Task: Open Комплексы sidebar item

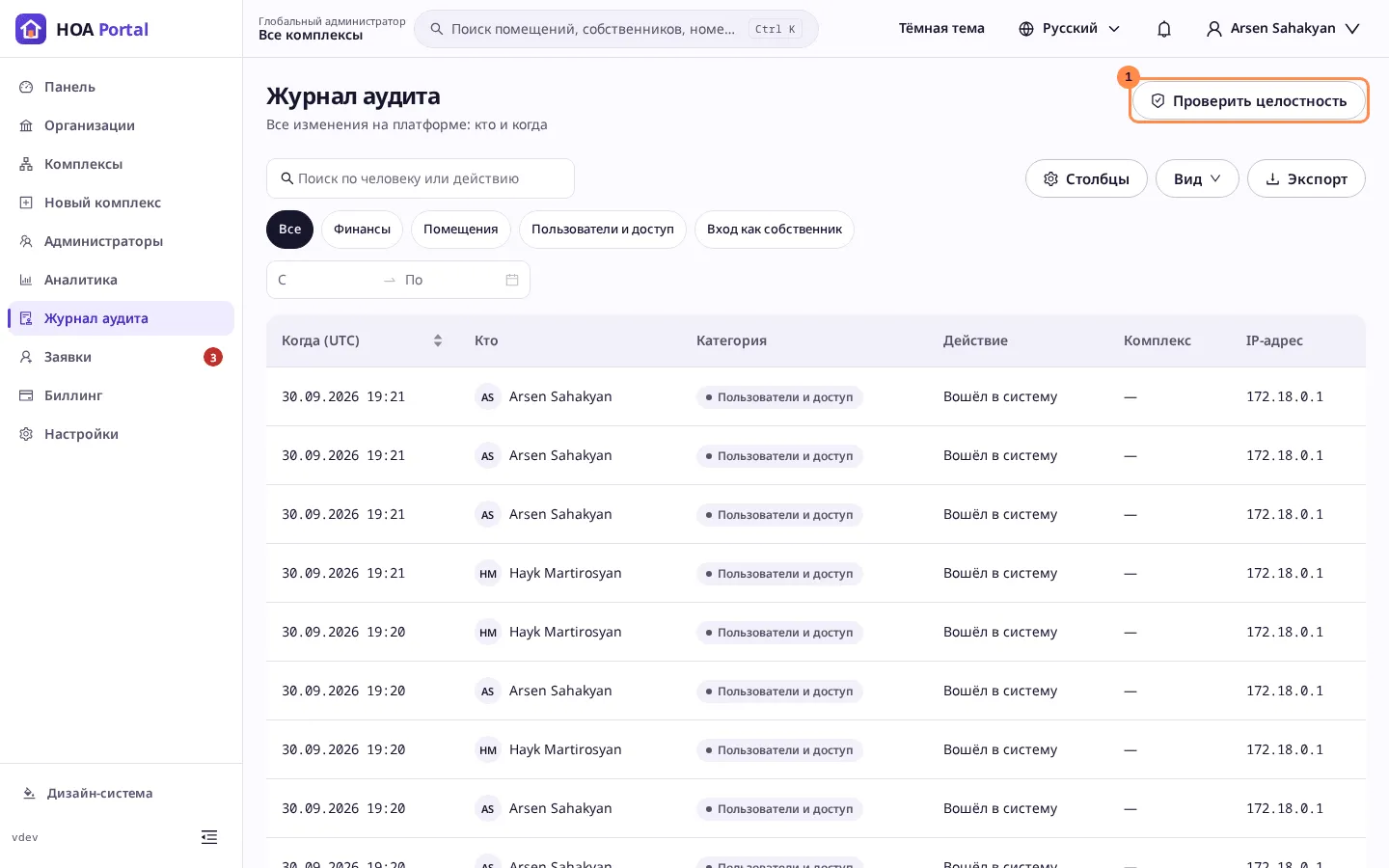Action: [121, 164]
